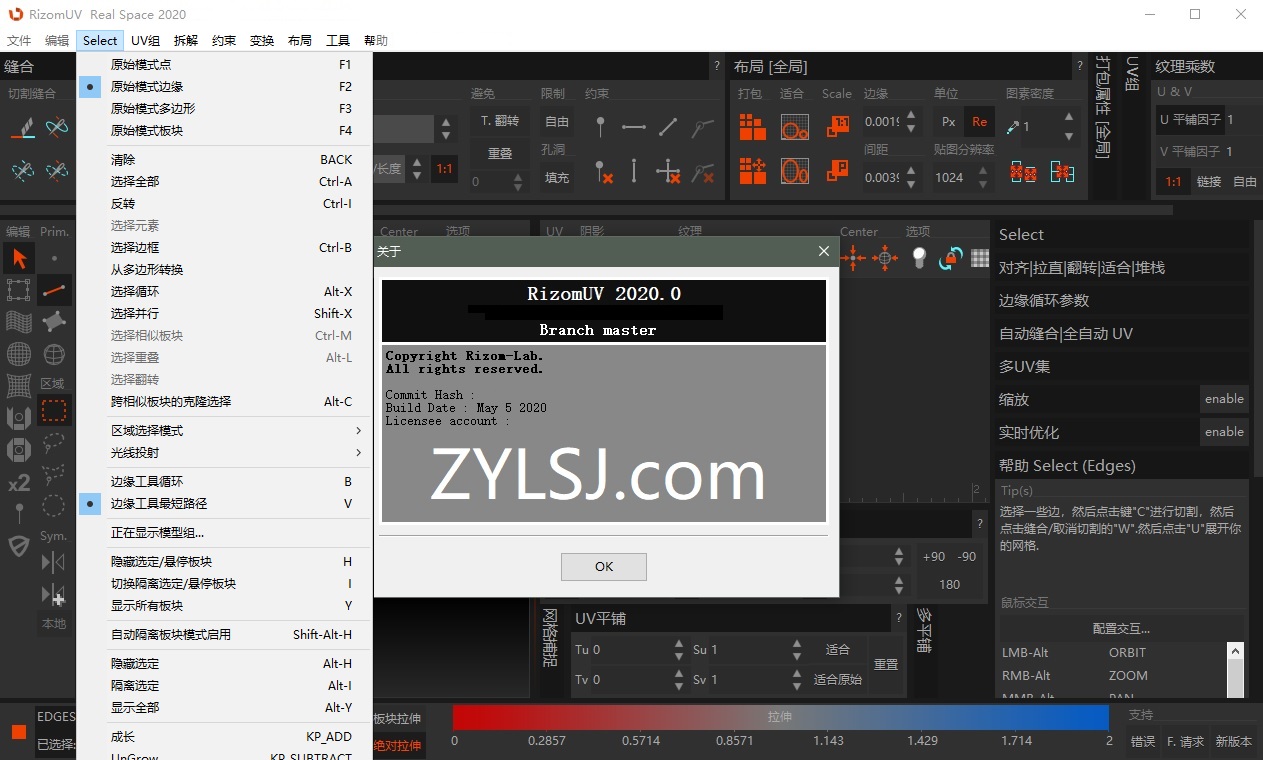Expand the 边缘循环参数 panel
This screenshot has height=760, width=1263.
1122,300
